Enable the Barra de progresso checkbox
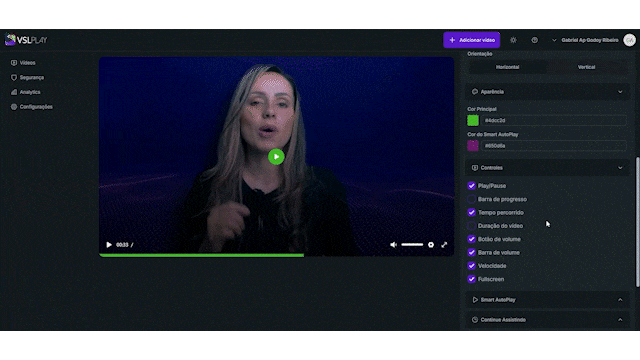 471,199
